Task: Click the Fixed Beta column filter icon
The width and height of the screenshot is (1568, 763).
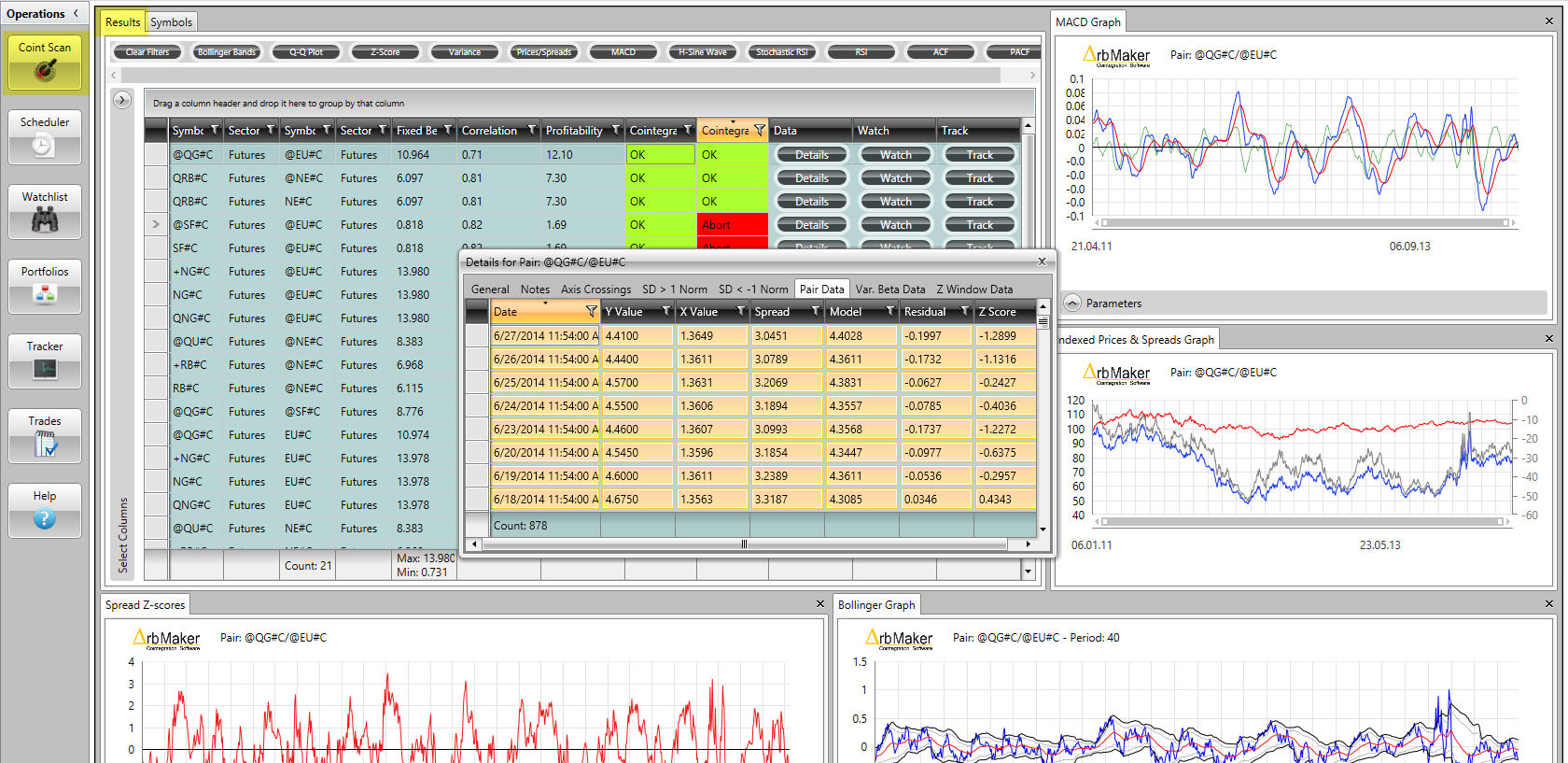Action: tap(448, 130)
